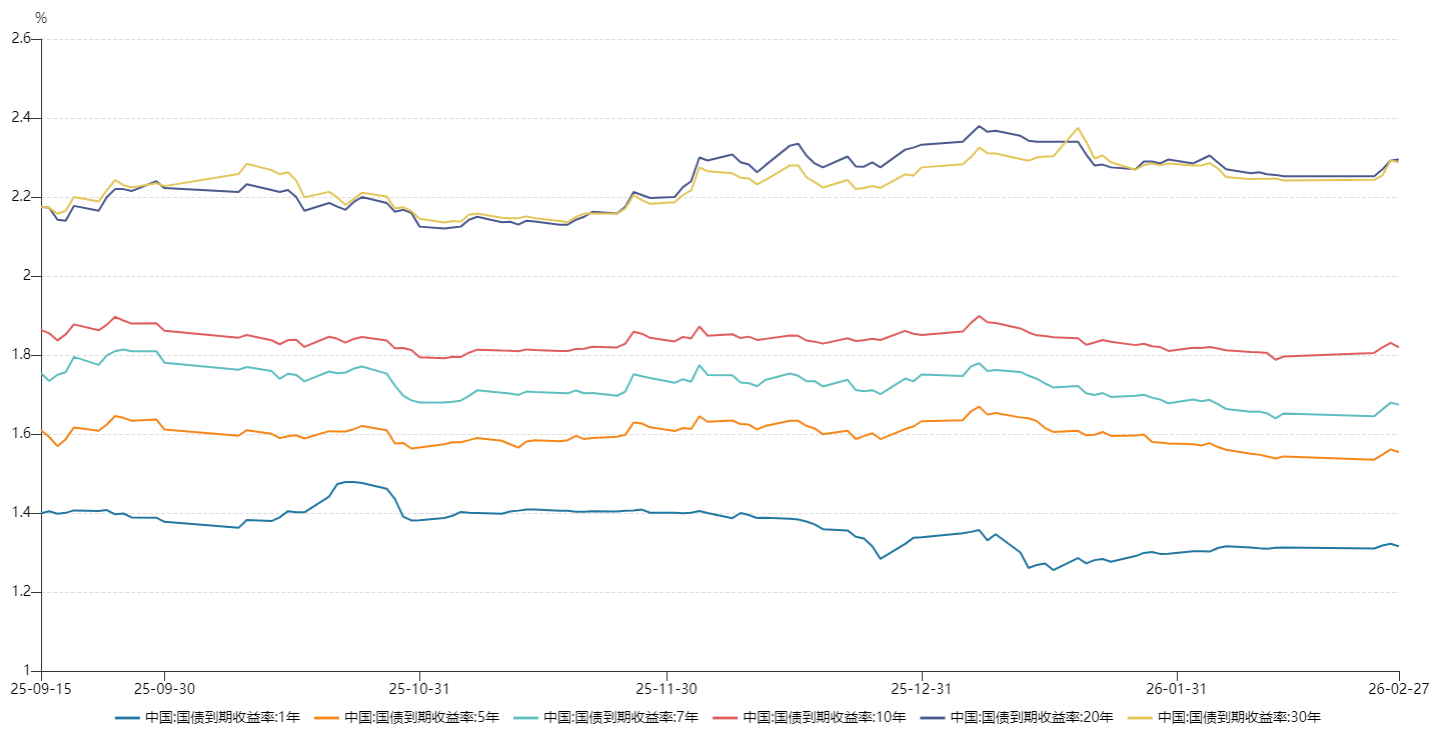Click the 25-12-31 x-axis date label
The height and width of the screenshot is (731, 1441).
(922, 689)
